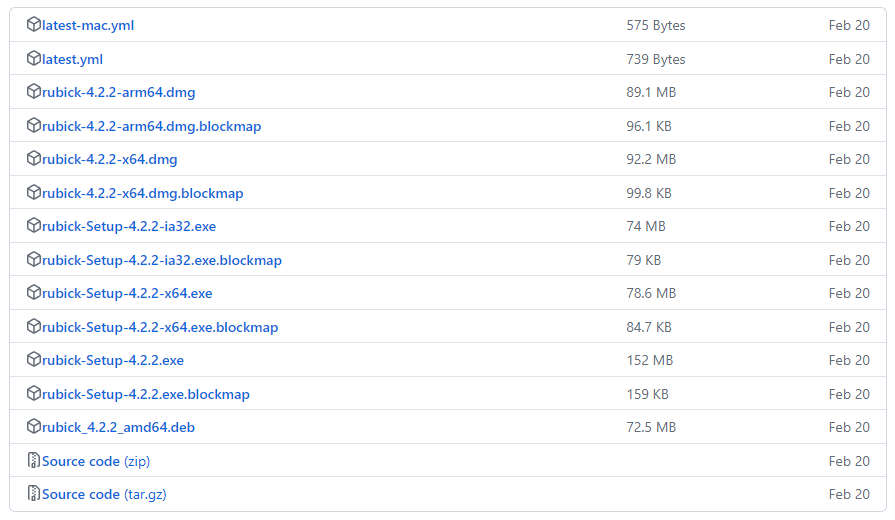This screenshot has height=520, width=895.
Task: Click package icon beside latest-mac.yml
Action: tap(34, 25)
